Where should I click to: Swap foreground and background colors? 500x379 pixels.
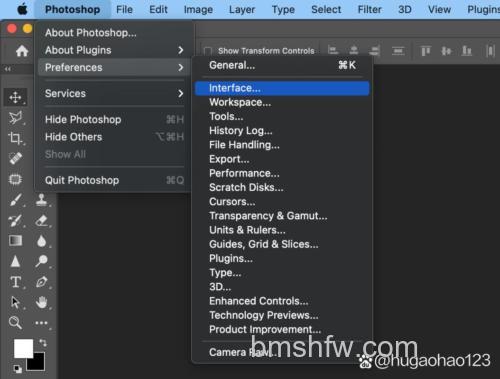[x=43, y=342]
